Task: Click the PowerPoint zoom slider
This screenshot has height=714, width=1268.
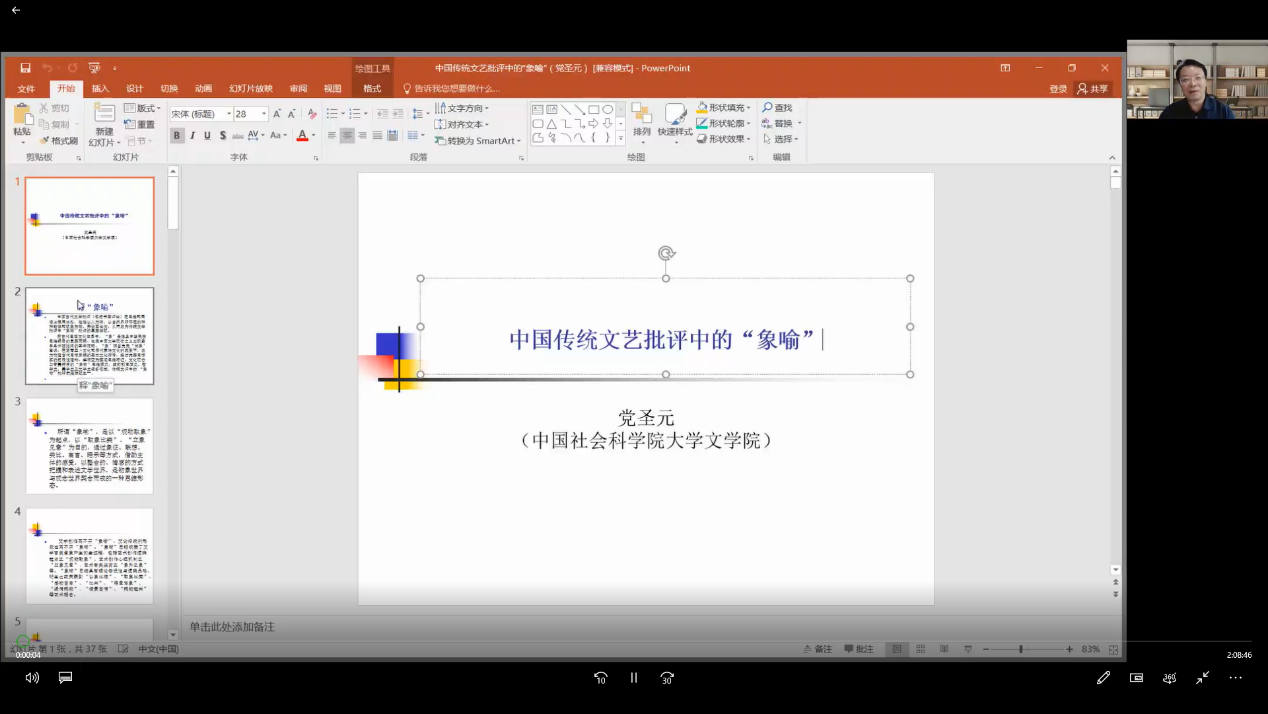Action: (x=1020, y=649)
